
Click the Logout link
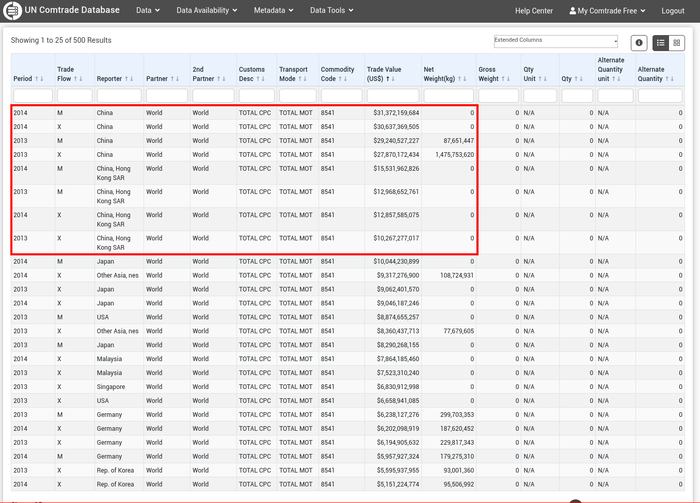[x=673, y=11]
